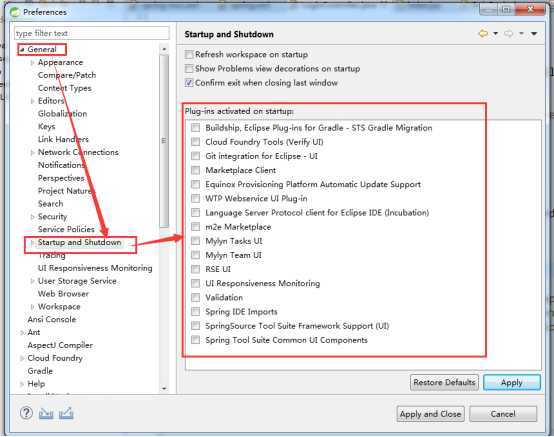Check Cloud Foundry Tools (Verify UI)
The width and height of the screenshot is (554, 437).
click(x=195, y=142)
